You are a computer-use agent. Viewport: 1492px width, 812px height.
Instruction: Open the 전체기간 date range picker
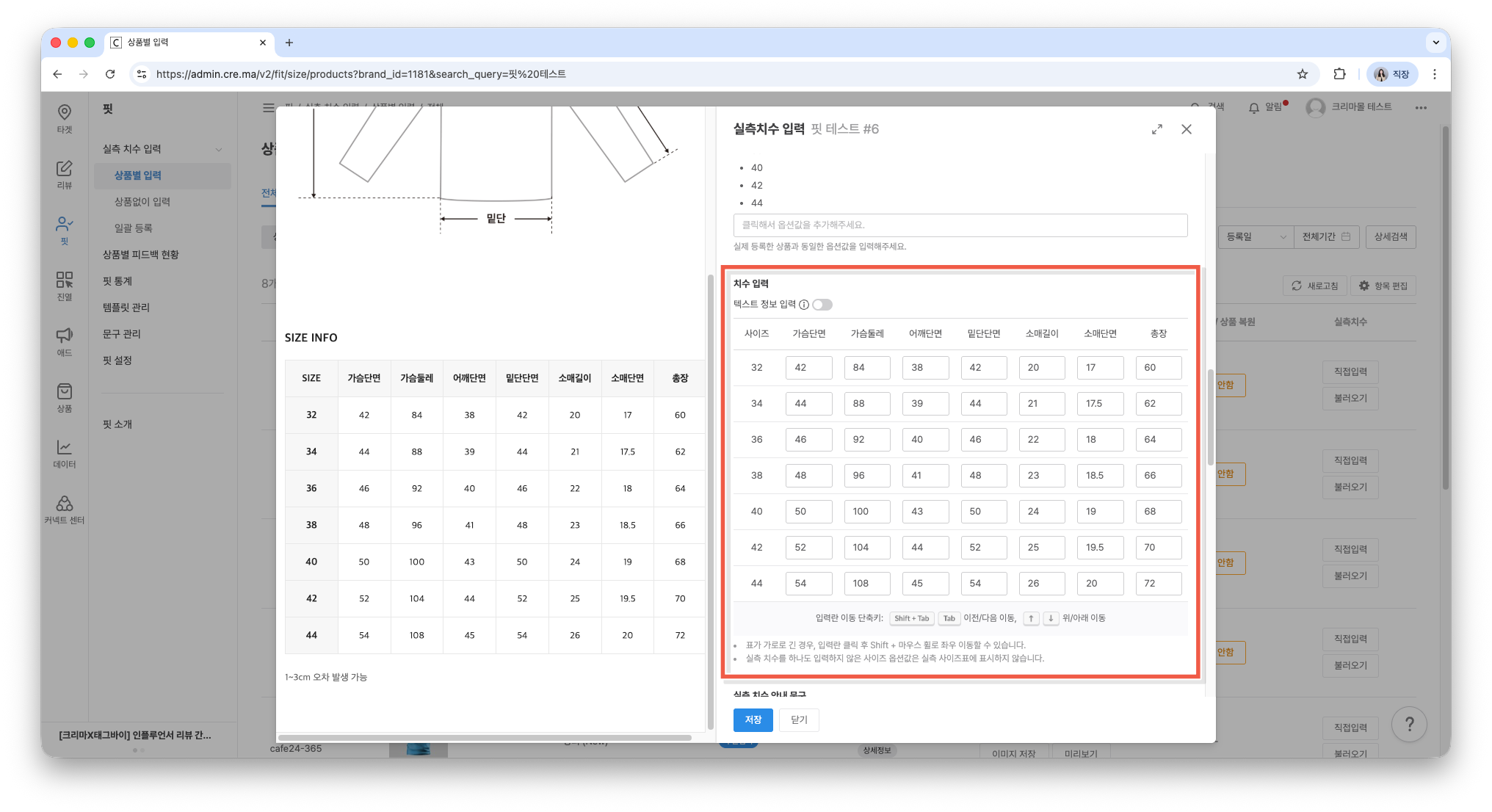(x=1326, y=236)
